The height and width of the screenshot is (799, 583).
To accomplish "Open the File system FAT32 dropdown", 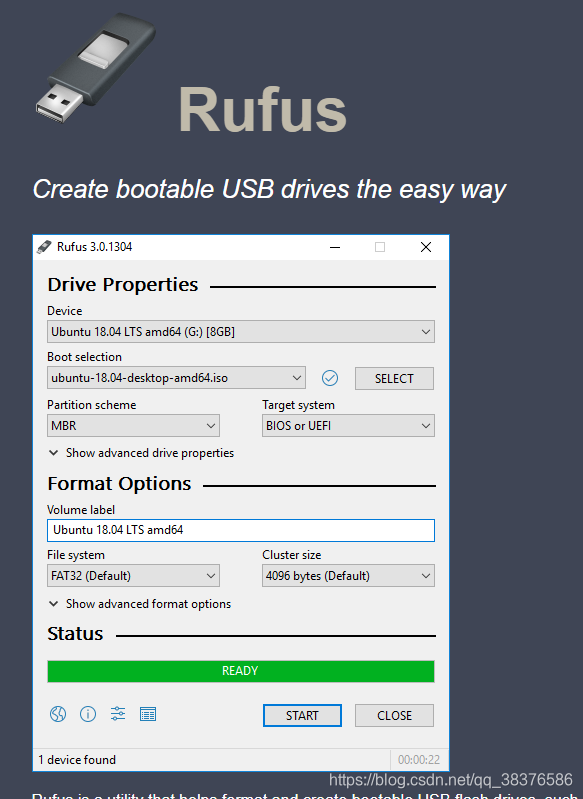I will coord(133,576).
